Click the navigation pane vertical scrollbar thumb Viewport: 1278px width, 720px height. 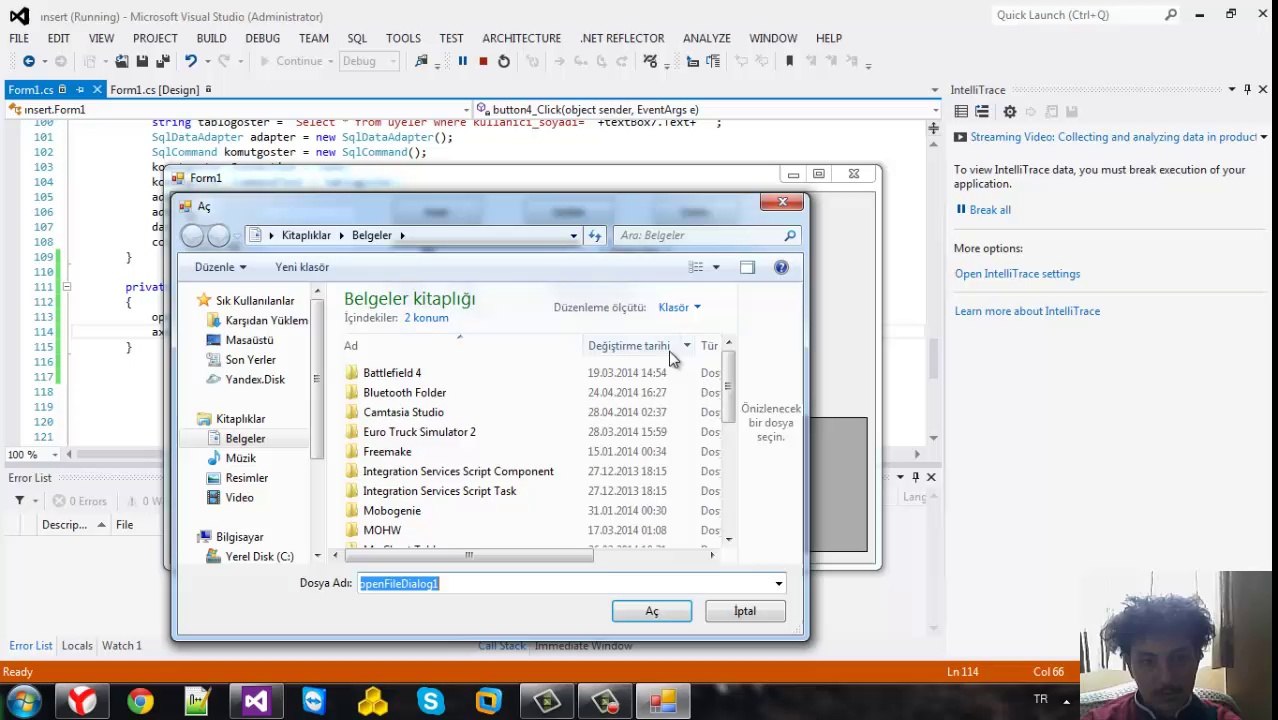click(x=316, y=380)
